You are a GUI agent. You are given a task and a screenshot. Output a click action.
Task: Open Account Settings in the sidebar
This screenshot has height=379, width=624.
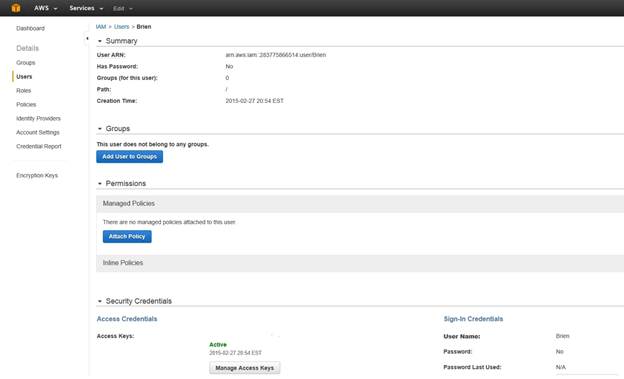coord(37,132)
